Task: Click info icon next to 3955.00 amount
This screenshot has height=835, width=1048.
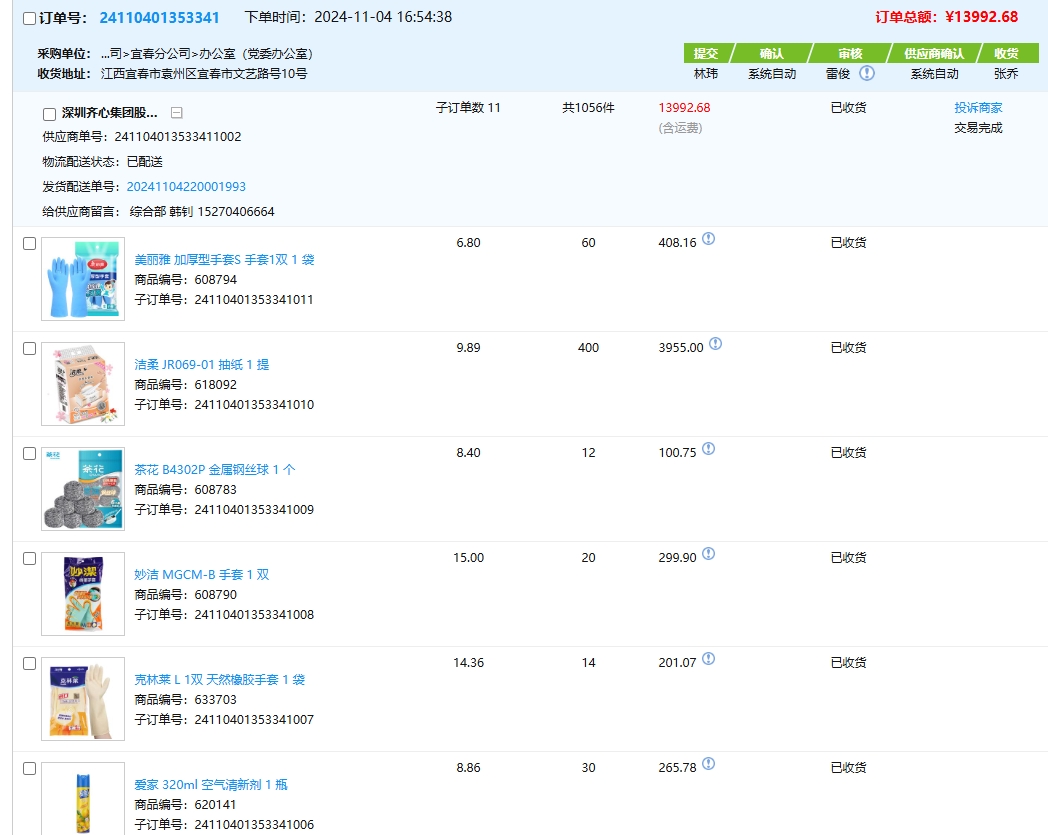Action: (x=715, y=344)
